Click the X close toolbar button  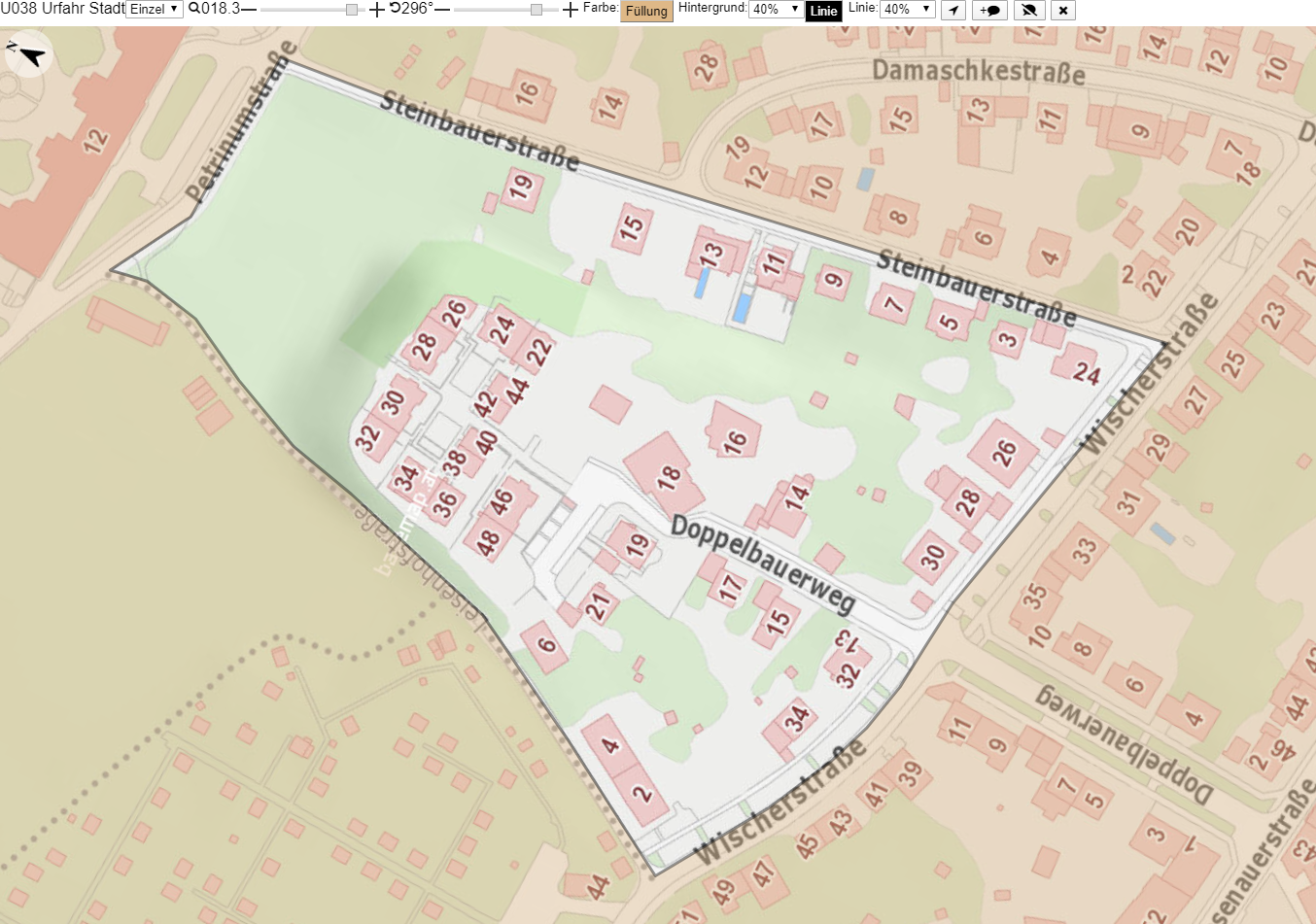click(1063, 10)
